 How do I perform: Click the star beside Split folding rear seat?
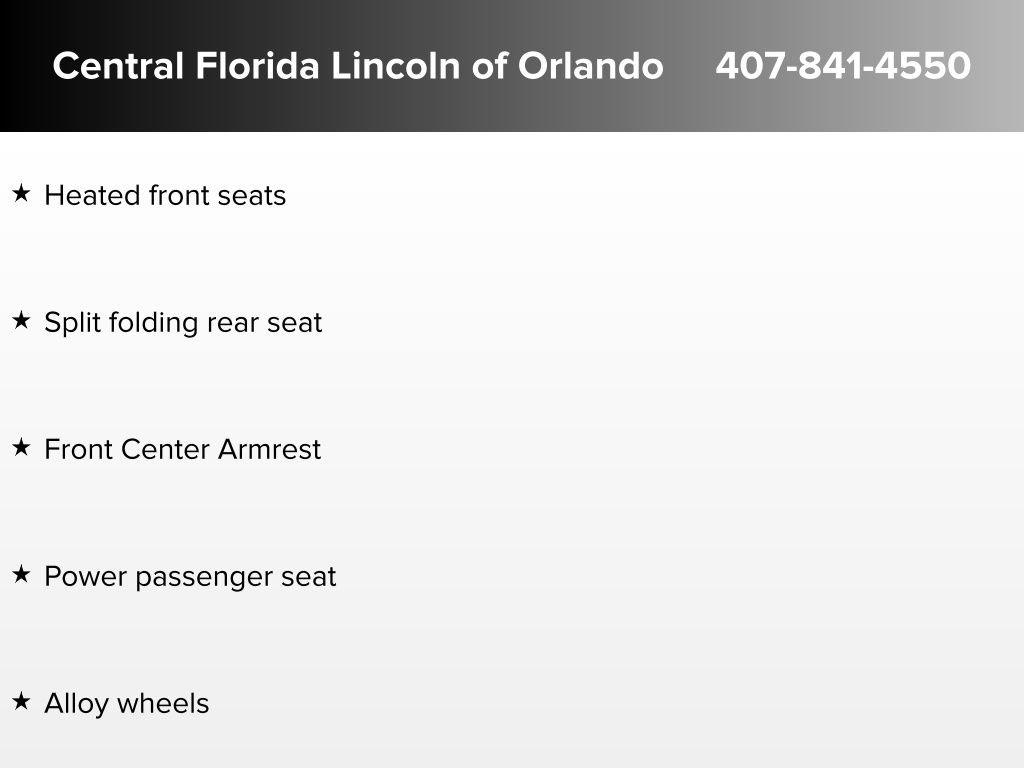pos(21,320)
